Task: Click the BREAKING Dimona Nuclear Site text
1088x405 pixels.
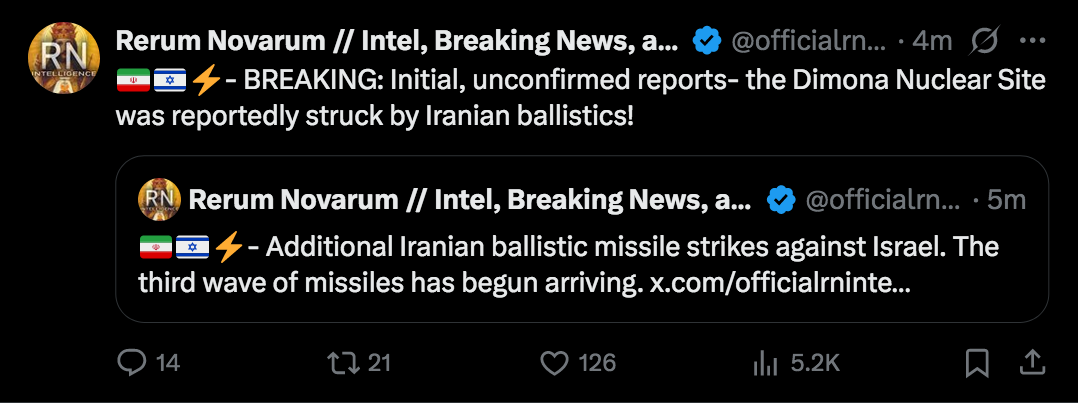Action: point(580,98)
